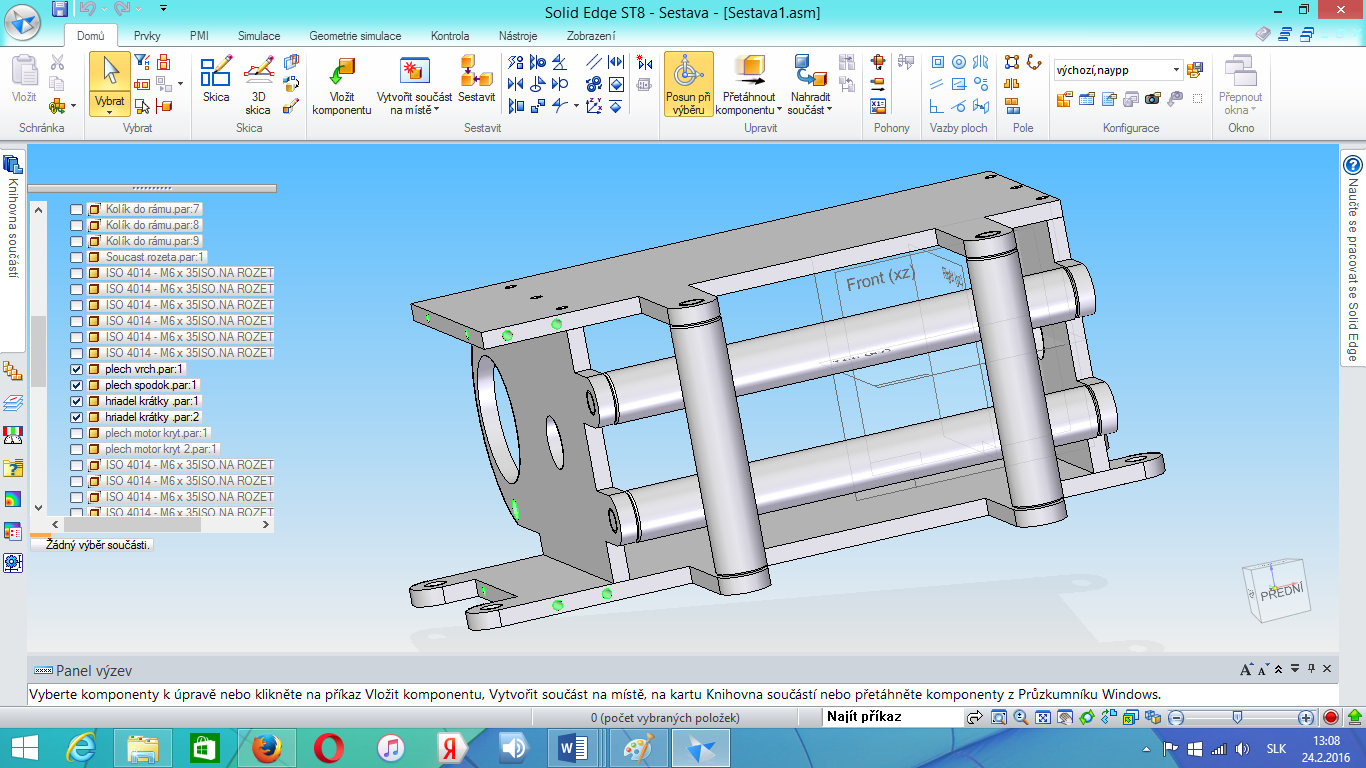Viewport: 1366px width, 768px height.
Task: Switch to the PMI tab
Action: tap(199, 36)
